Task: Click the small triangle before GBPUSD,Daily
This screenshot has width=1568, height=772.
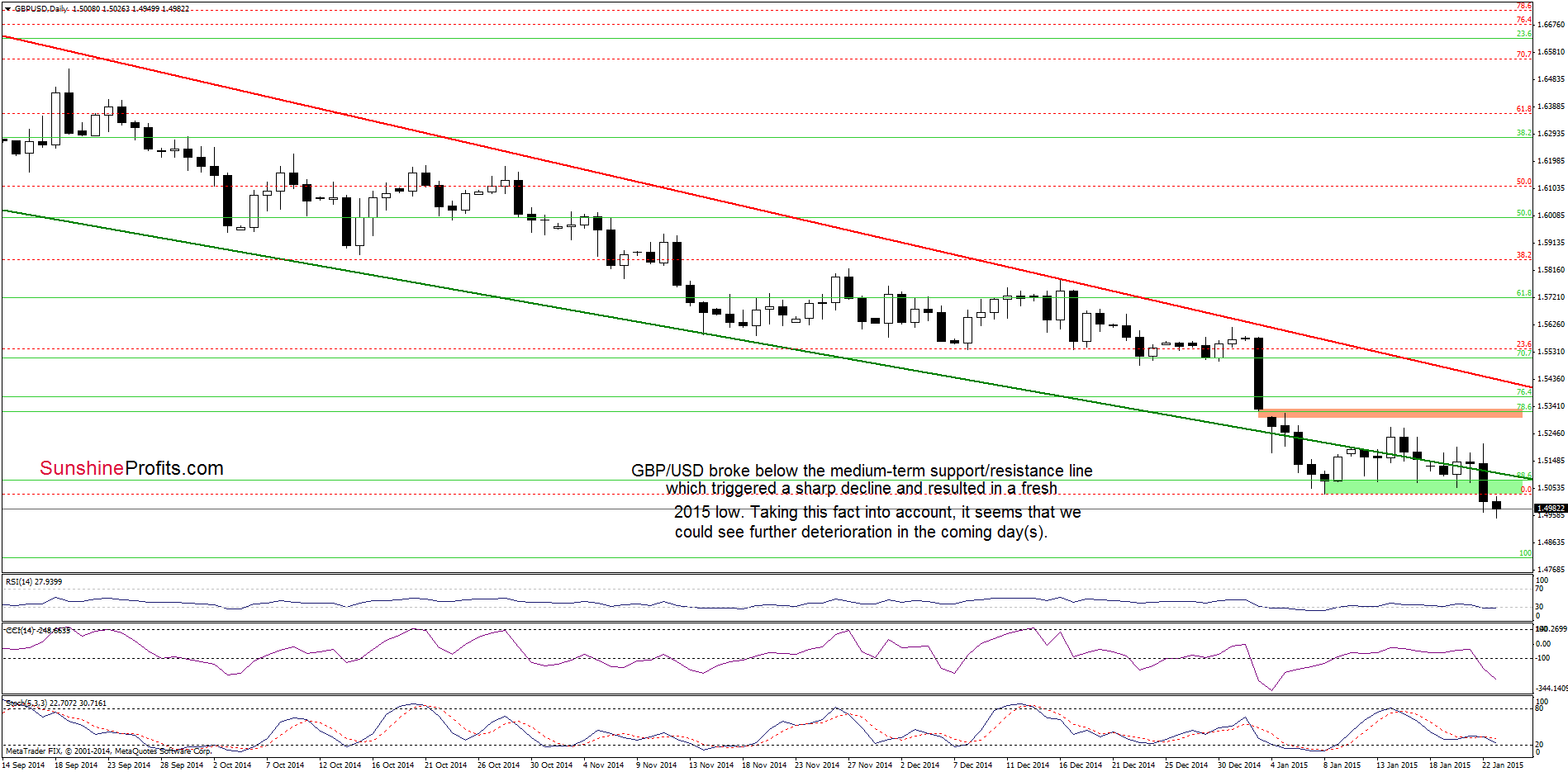Action: point(7,9)
